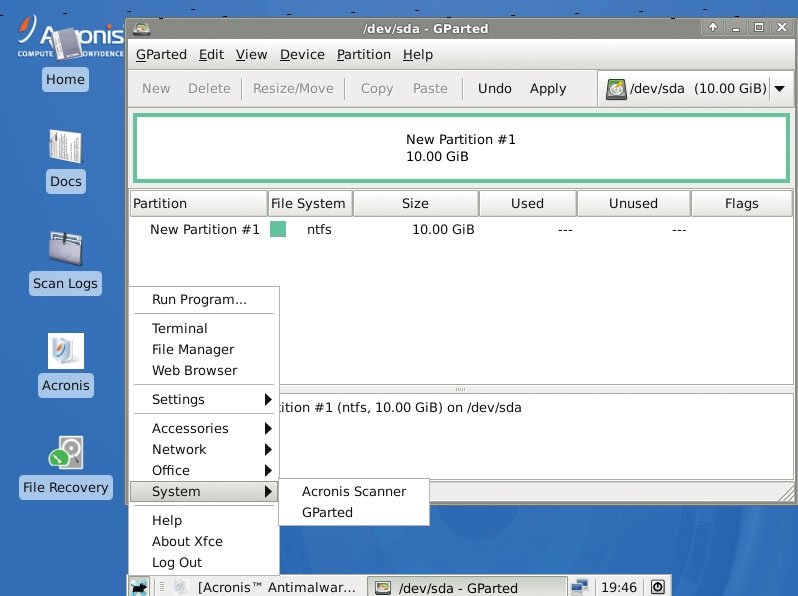
Task: Click the Partition column header
Action: pos(198,204)
